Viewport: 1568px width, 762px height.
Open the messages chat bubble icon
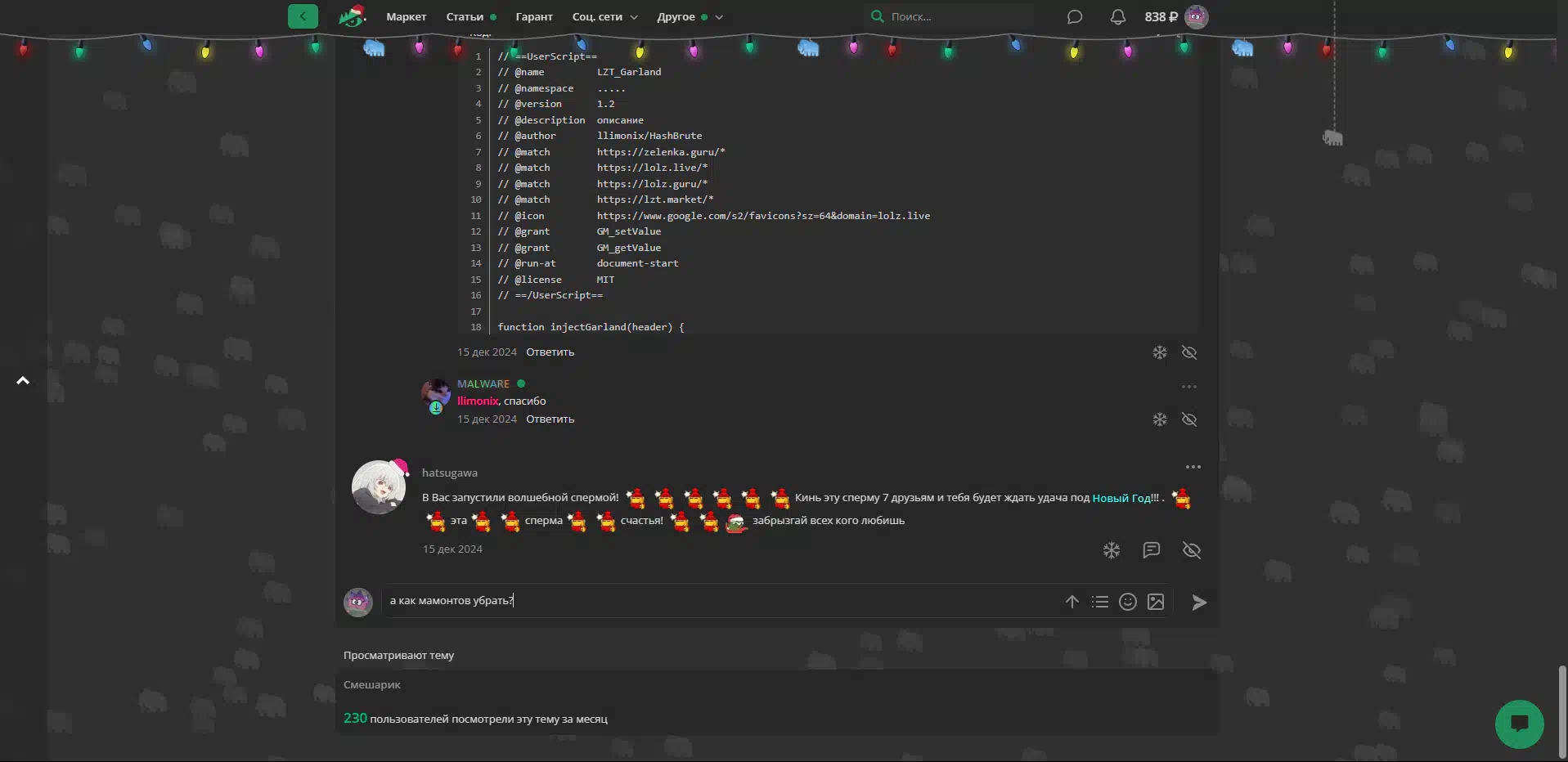tap(1075, 17)
